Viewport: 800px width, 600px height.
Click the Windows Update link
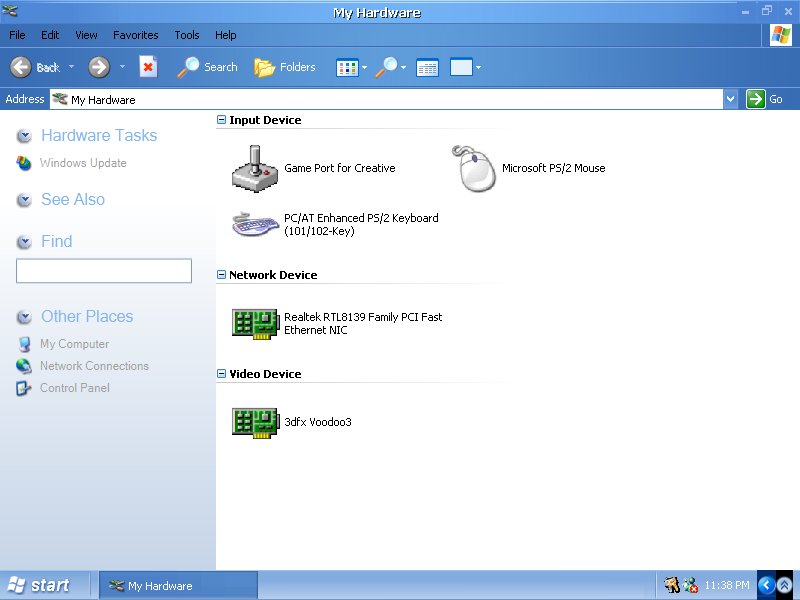[82, 163]
